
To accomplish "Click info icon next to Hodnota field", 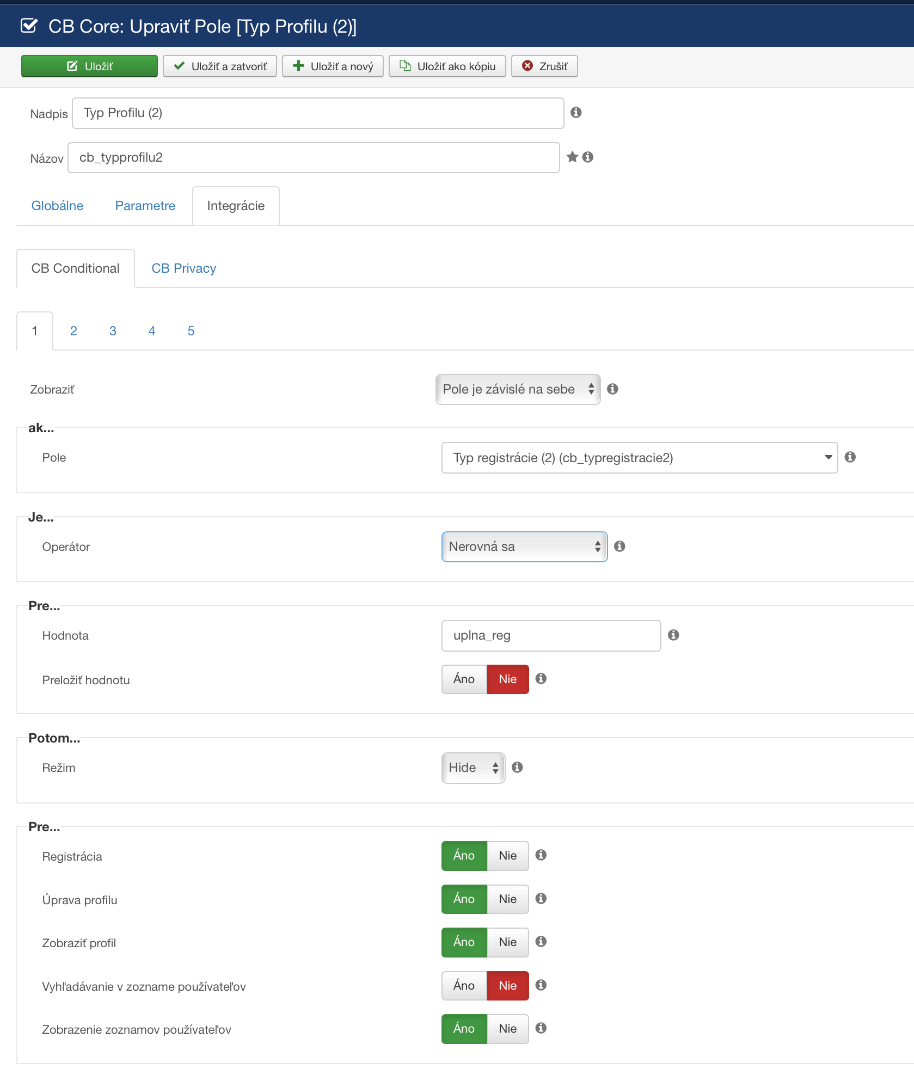I will point(674,635).
